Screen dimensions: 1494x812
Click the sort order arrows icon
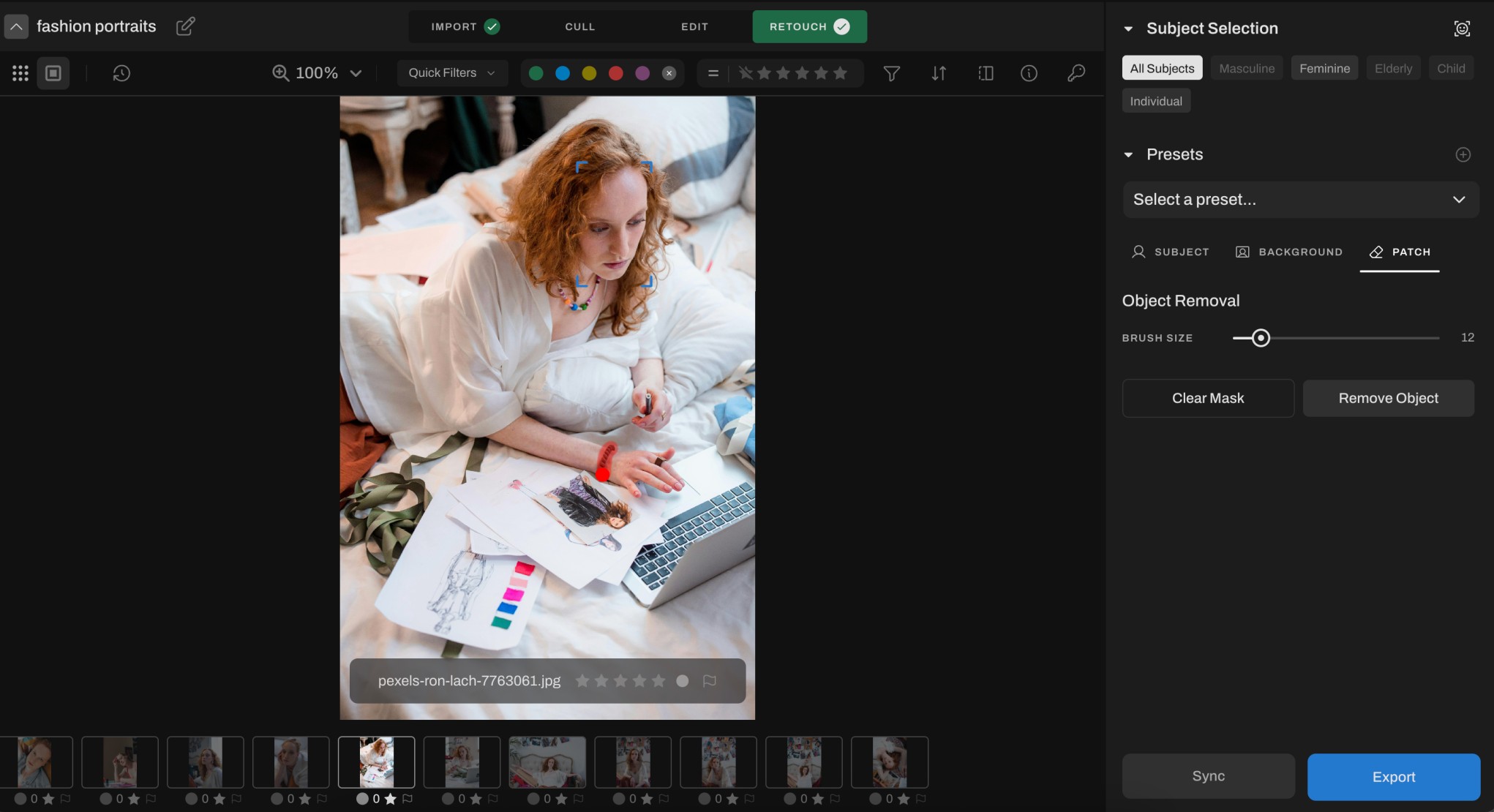pos(939,73)
